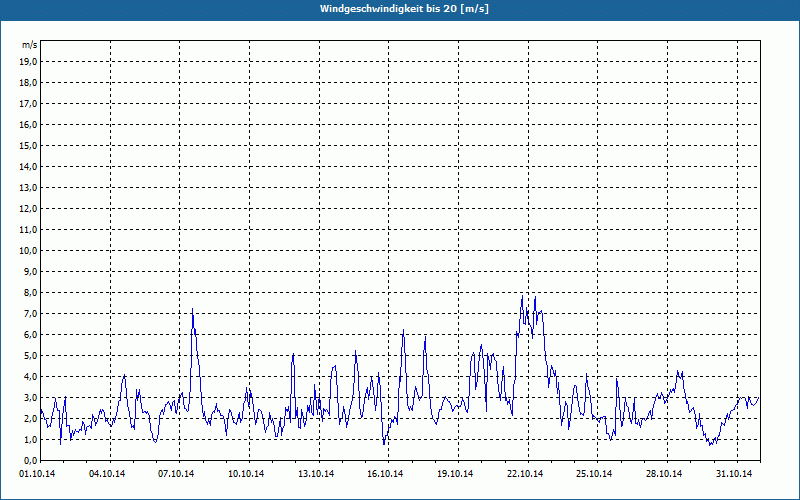Click the wind peak just after 07.10.14
Screen dimensions: 800x500
(192, 310)
